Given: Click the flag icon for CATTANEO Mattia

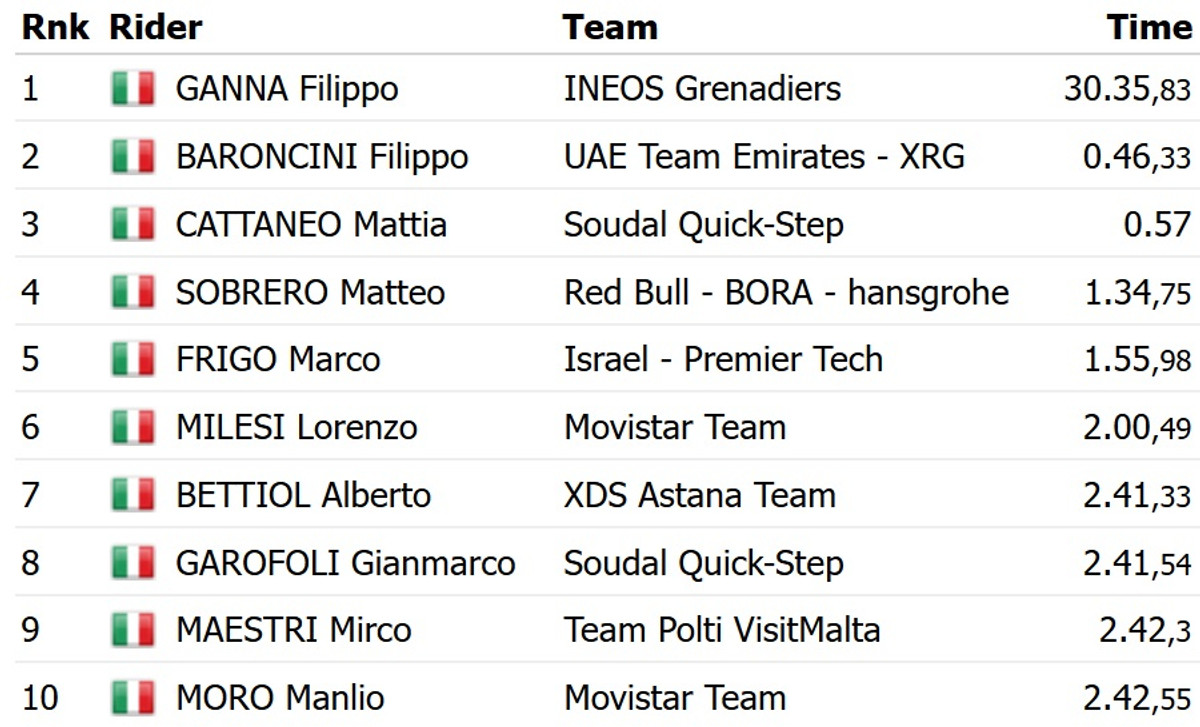Looking at the screenshot, I should pyautogui.click(x=133, y=224).
